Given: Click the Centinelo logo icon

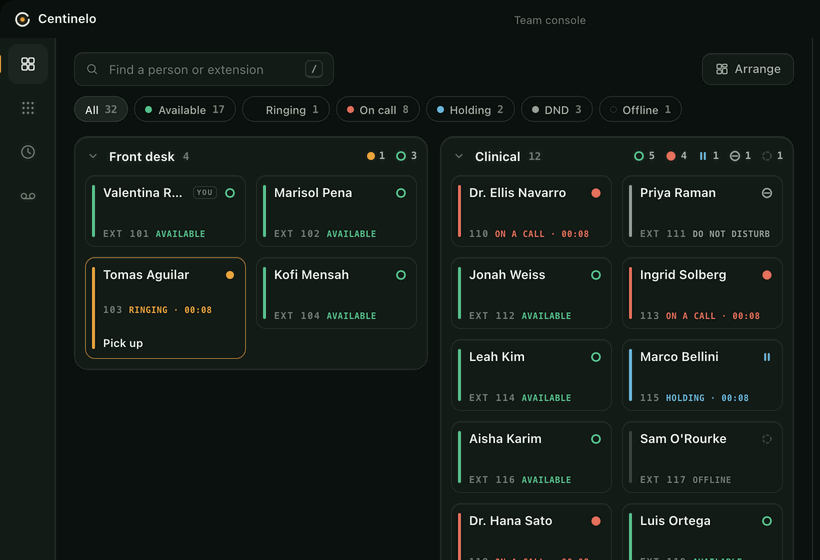Looking at the screenshot, I should click(22, 19).
